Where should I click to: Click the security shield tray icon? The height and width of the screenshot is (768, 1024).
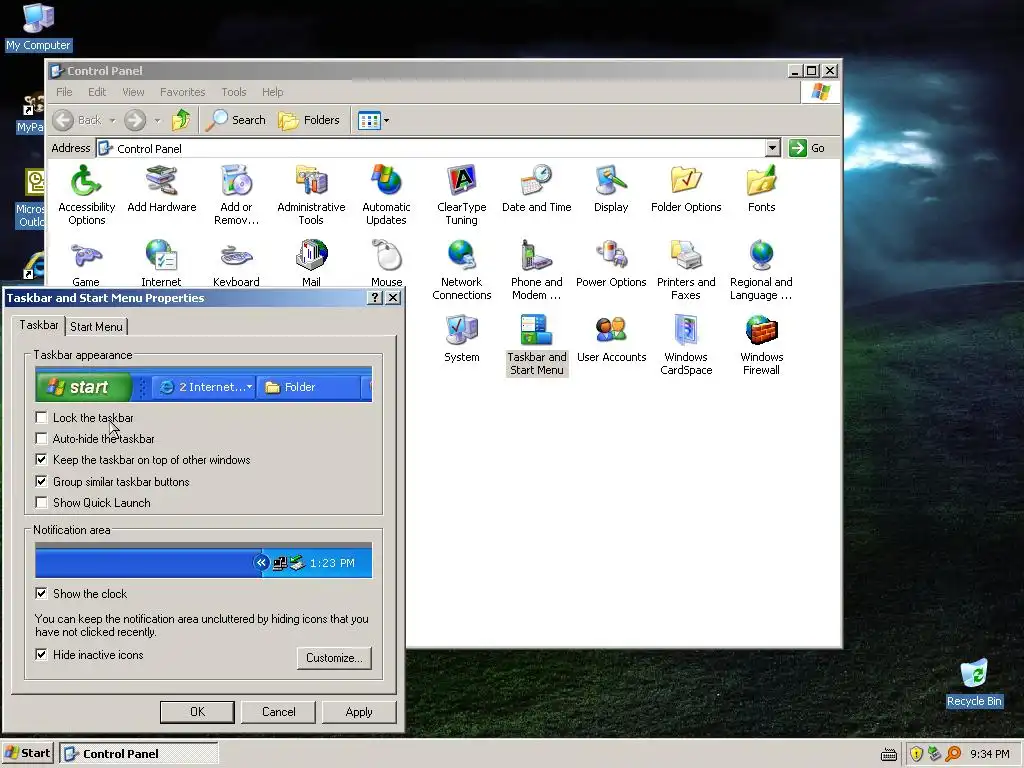click(916, 754)
